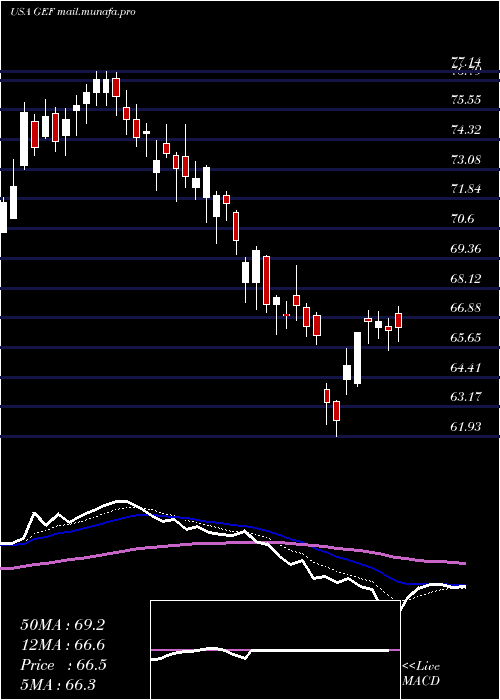Select the 68.12 price axis label
The image size is (500, 700).
coord(466,279)
